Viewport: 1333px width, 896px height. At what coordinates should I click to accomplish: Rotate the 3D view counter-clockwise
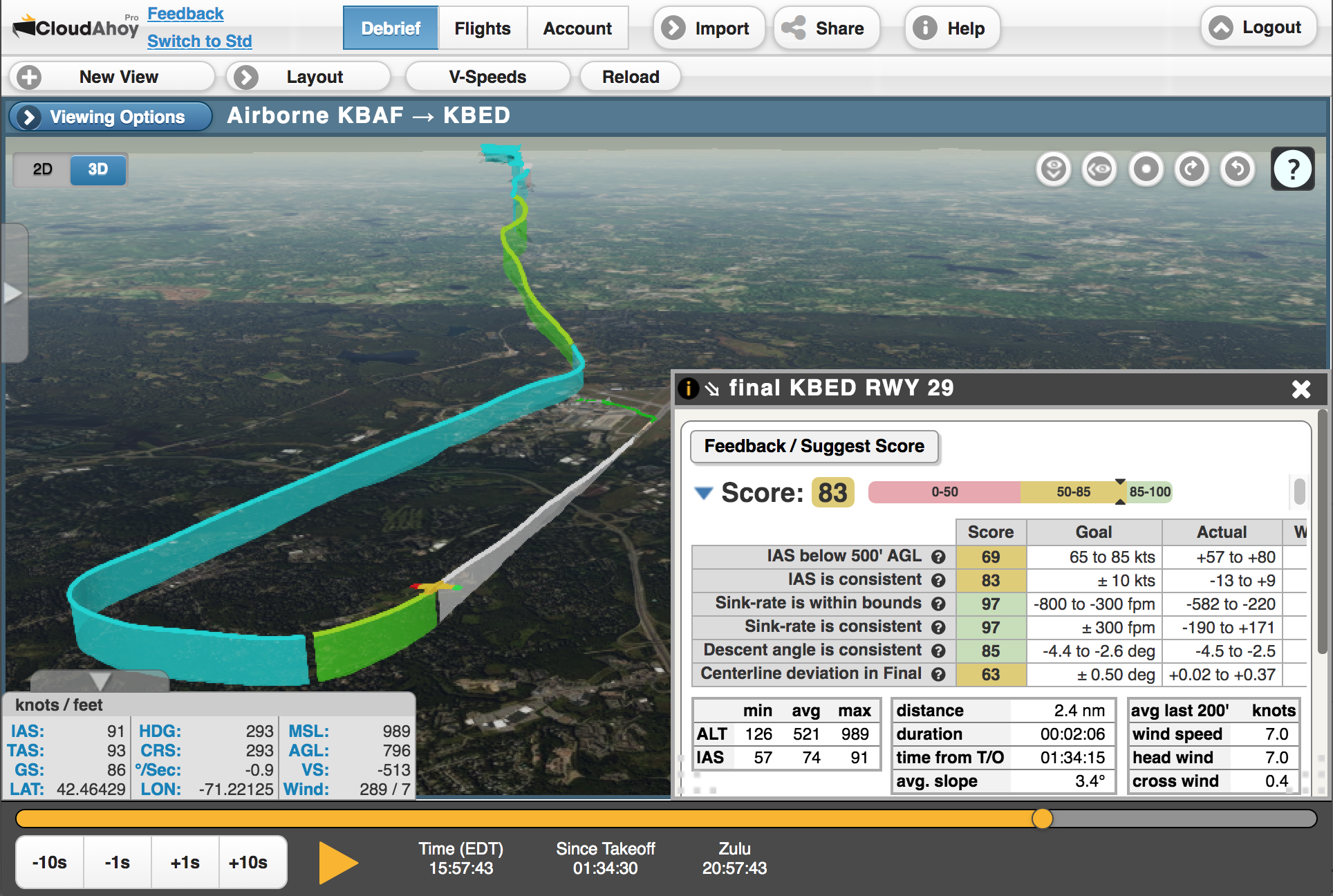(1238, 169)
